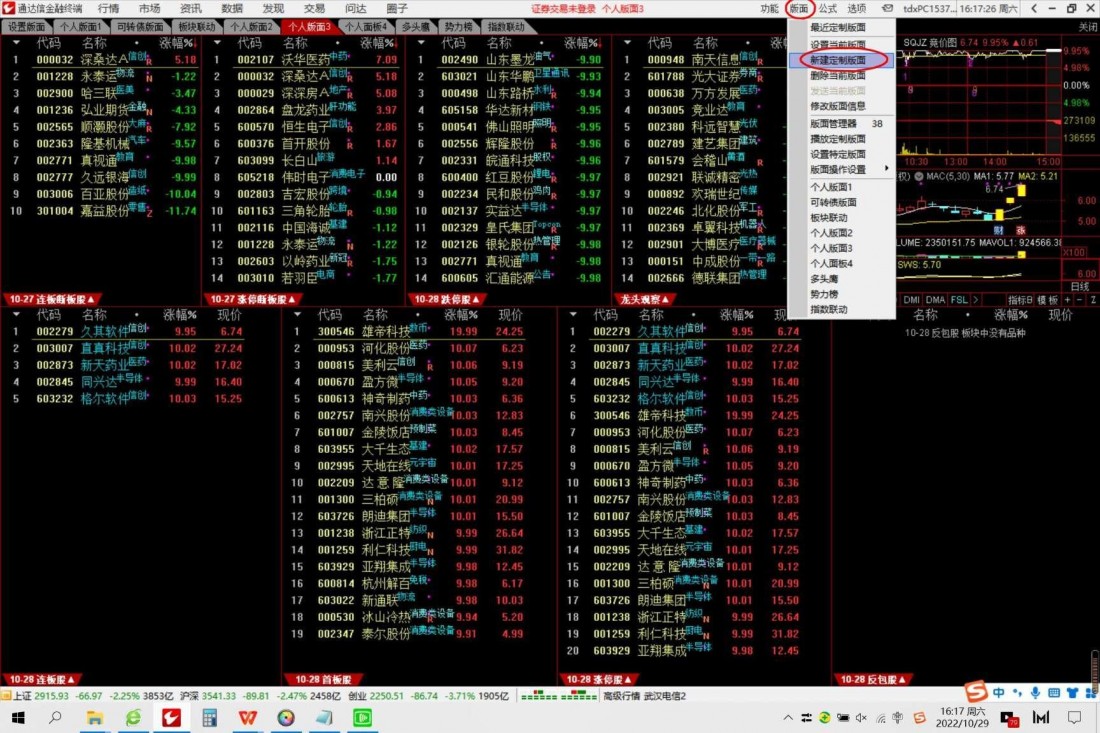This screenshot has height=733, width=1100.
Task: Open the 行情 menu
Action: (108, 8)
